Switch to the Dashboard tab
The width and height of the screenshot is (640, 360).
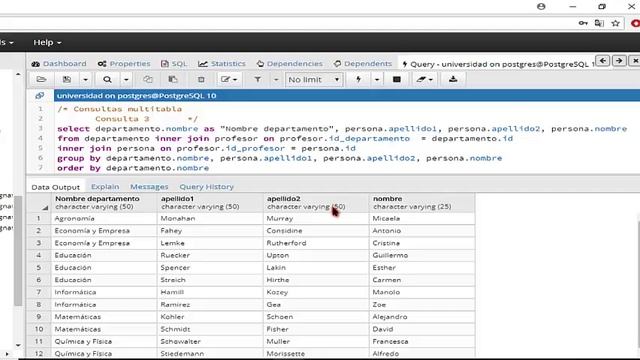point(59,64)
